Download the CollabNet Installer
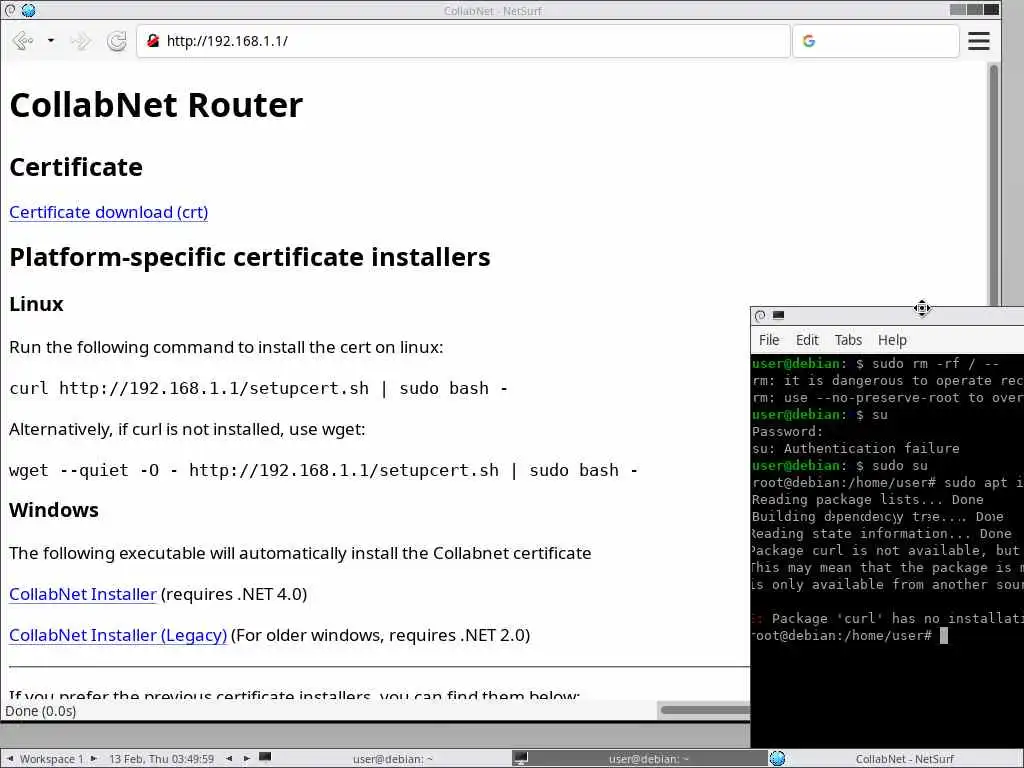This screenshot has height=768, width=1024. click(x=83, y=594)
